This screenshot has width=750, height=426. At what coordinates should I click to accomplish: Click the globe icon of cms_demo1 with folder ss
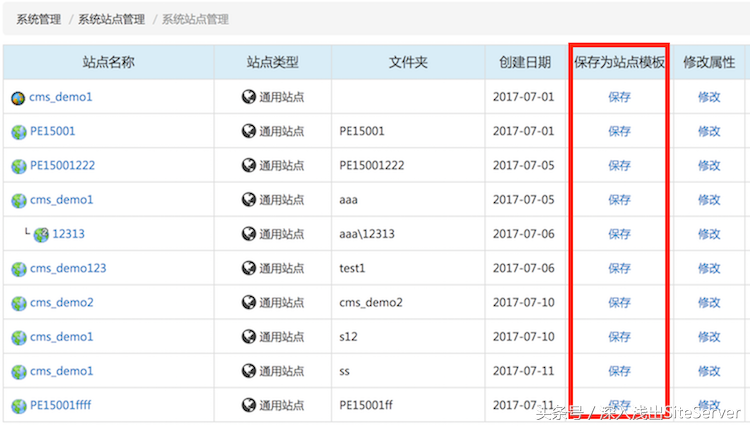tap(19, 372)
